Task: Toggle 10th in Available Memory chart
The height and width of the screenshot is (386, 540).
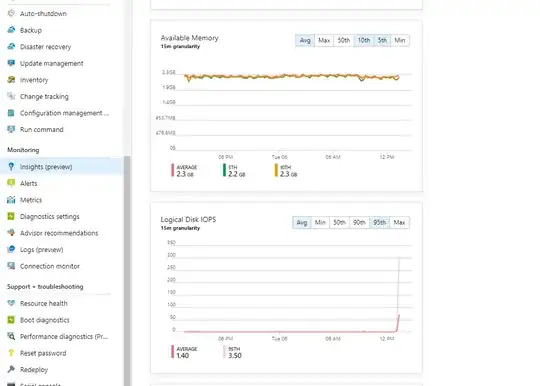Action: point(364,40)
